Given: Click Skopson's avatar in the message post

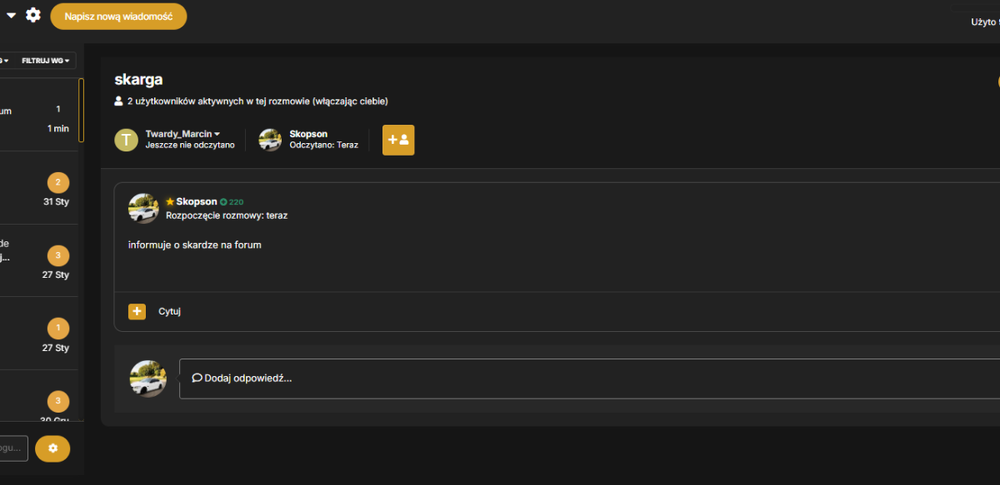Looking at the screenshot, I should [x=143, y=208].
